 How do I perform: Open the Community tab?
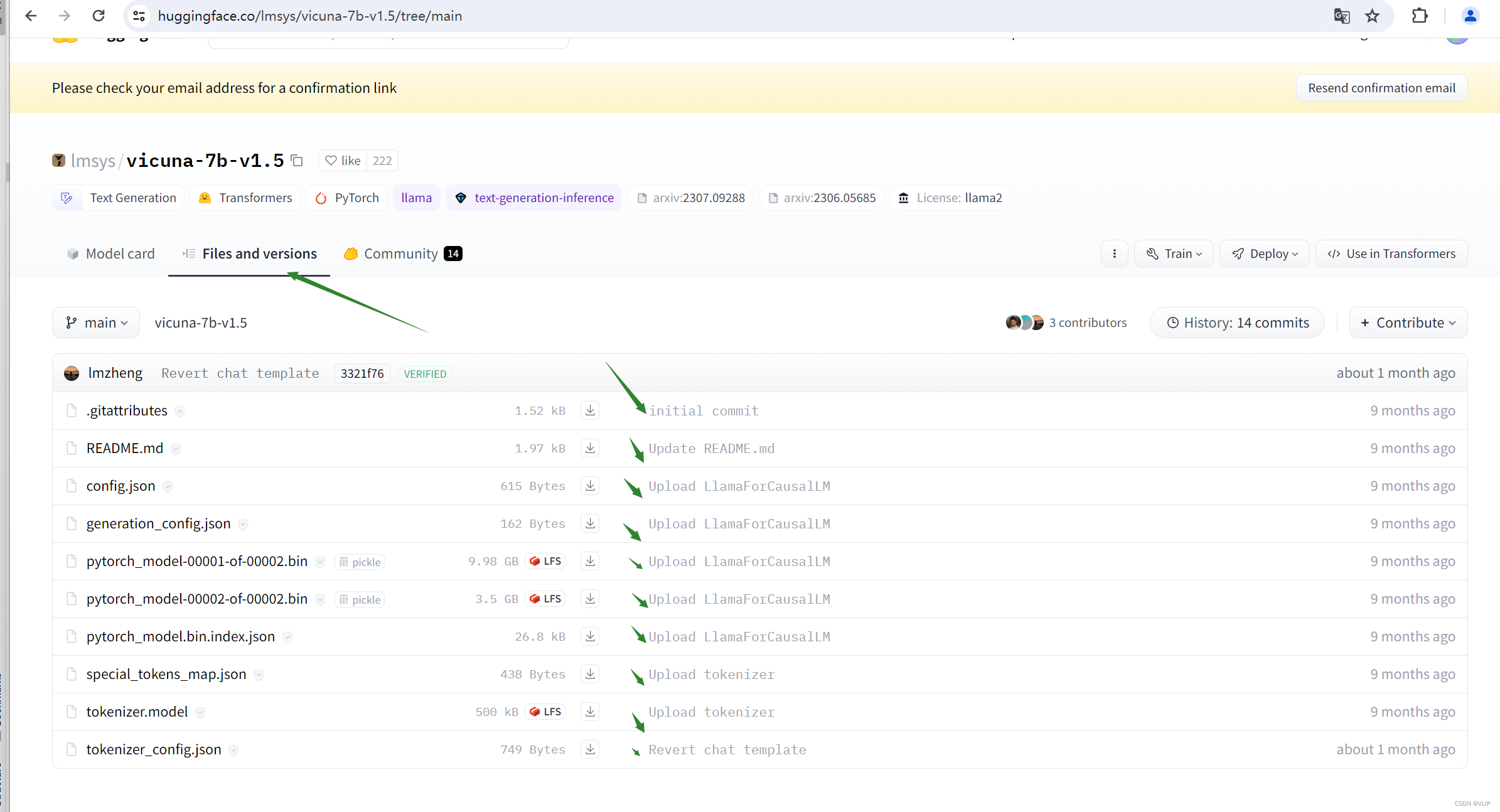pyautogui.click(x=402, y=254)
